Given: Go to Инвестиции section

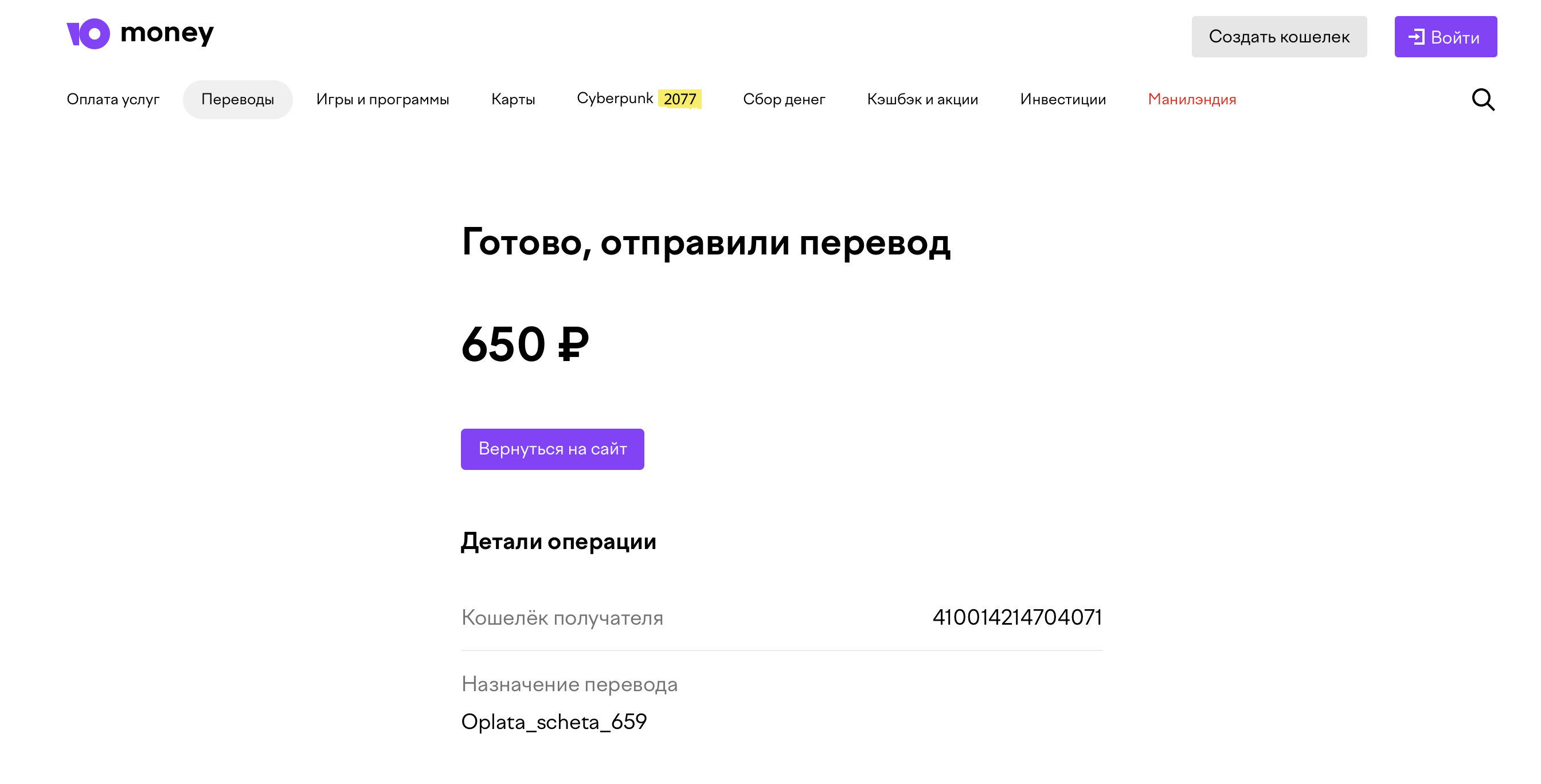Looking at the screenshot, I should [x=1063, y=99].
